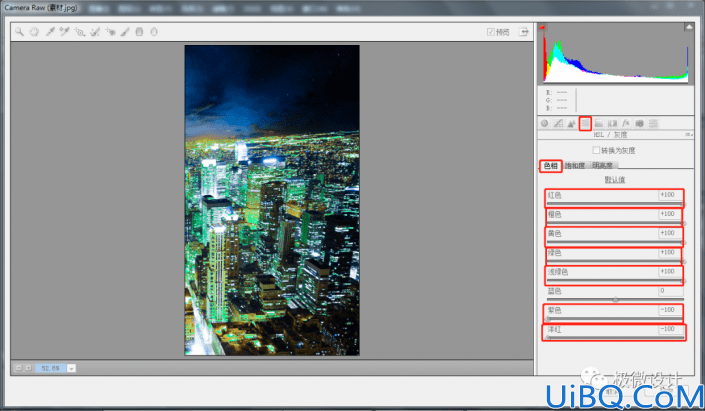Click the zoom percentage field
This screenshot has height=411, width=705.
coord(51,368)
